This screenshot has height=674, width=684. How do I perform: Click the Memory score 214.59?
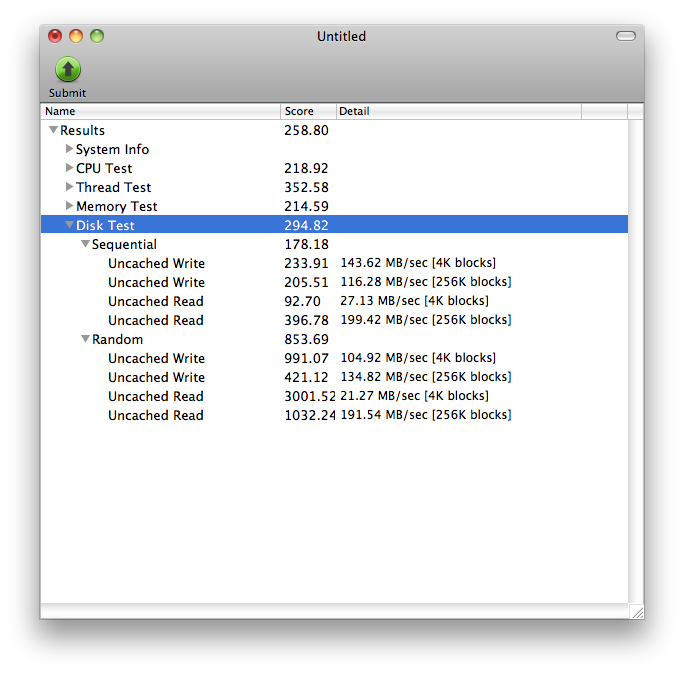[306, 206]
